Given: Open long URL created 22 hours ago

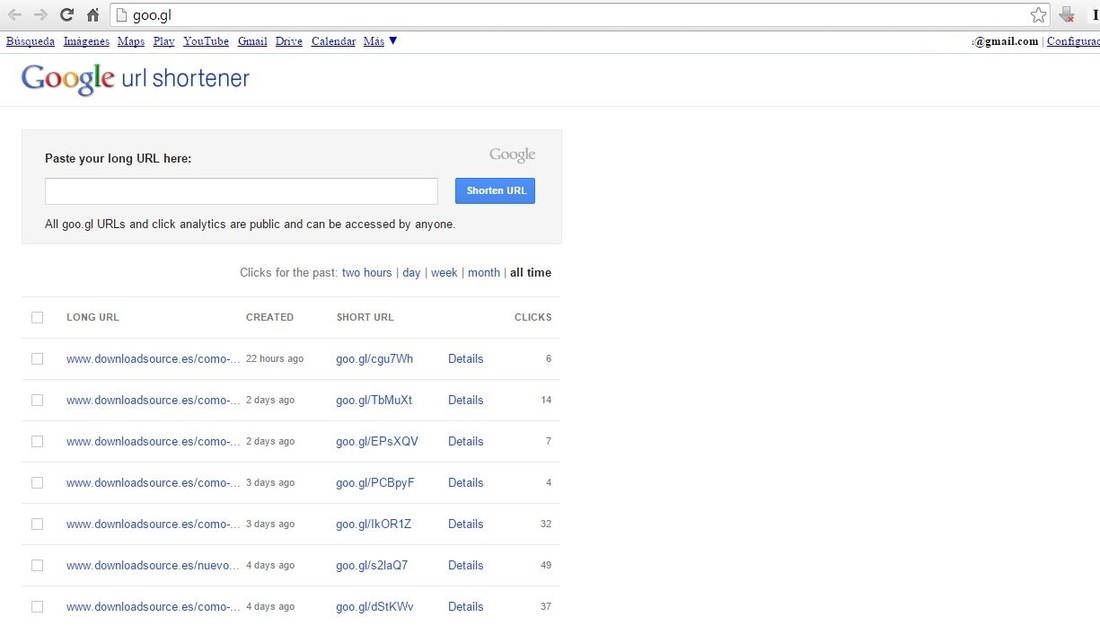Looking at the screenshot, I should (x=153, y=359).
